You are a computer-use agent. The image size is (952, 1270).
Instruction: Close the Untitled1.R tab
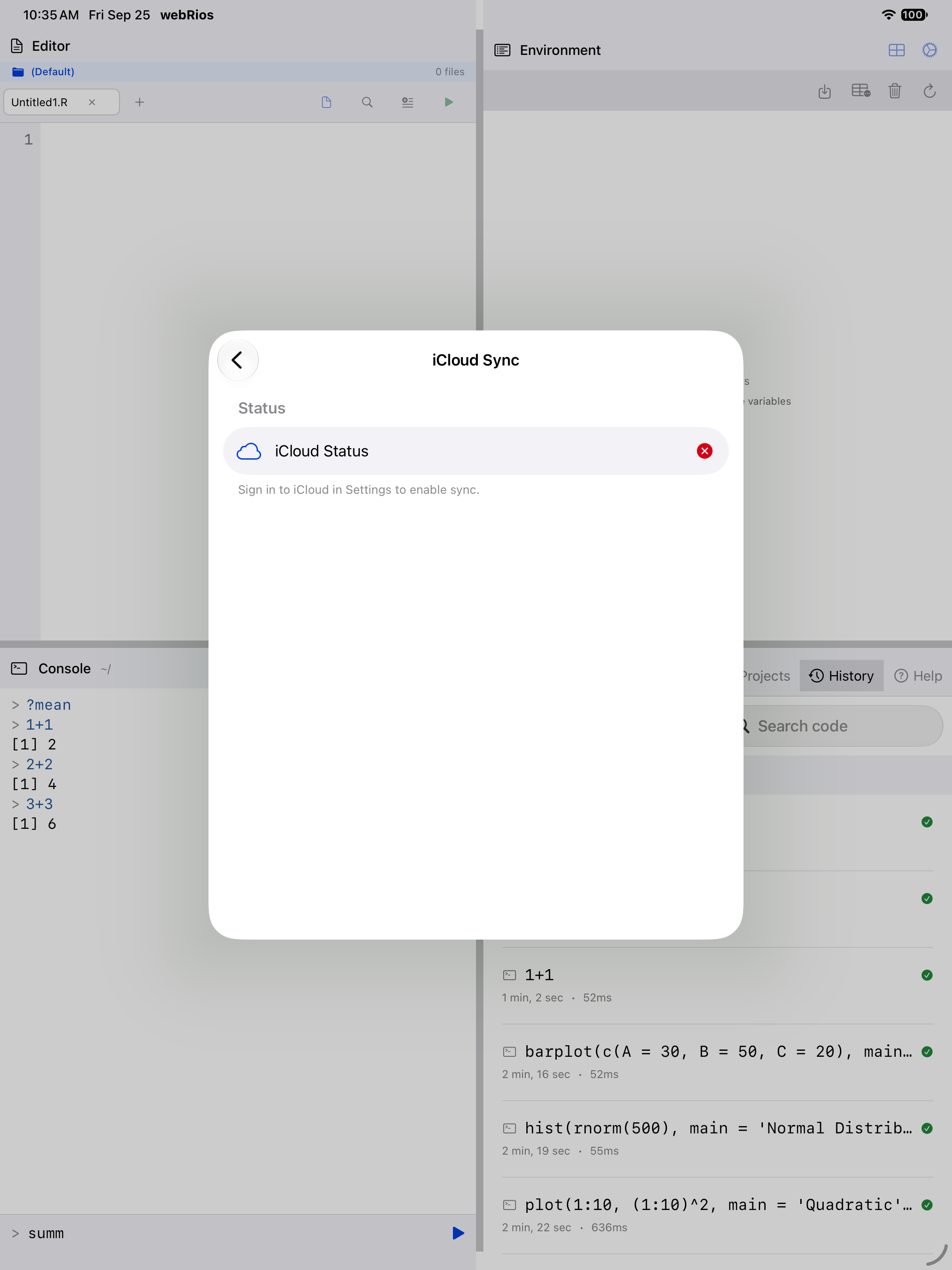92,102
